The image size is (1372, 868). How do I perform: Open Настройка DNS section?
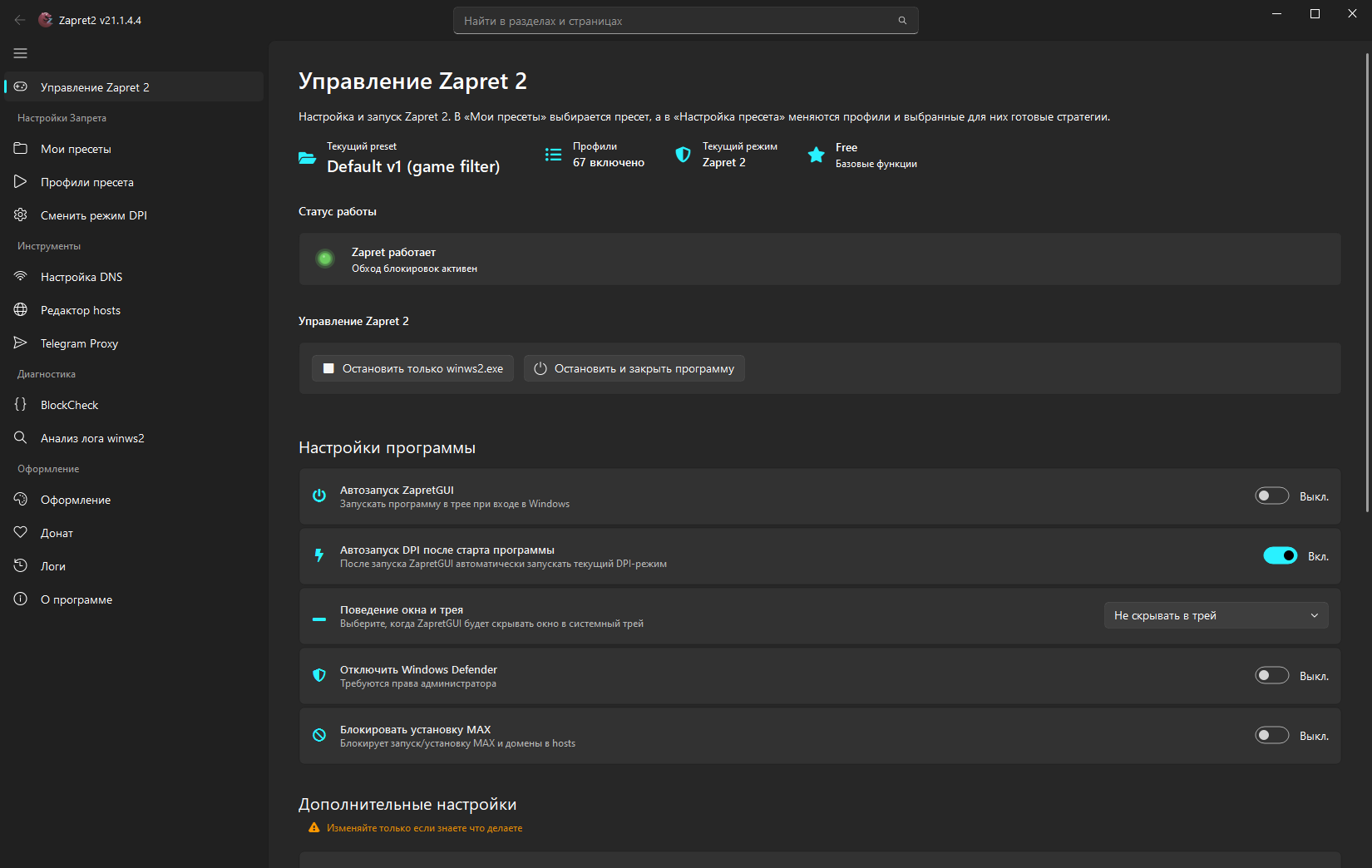(x=134, y=277)
